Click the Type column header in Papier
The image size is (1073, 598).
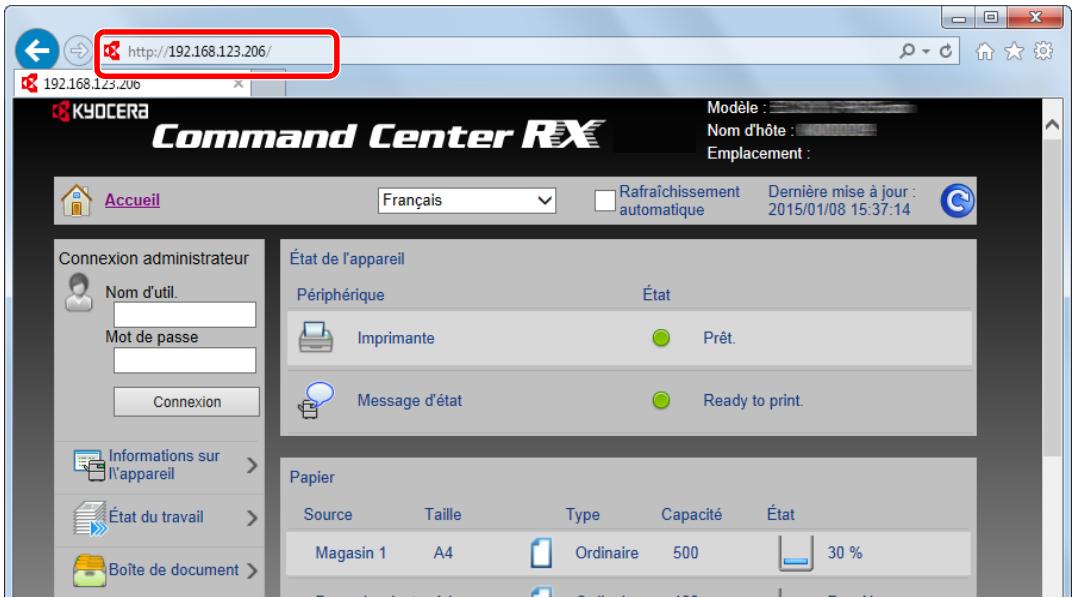[x=582, y=515]
